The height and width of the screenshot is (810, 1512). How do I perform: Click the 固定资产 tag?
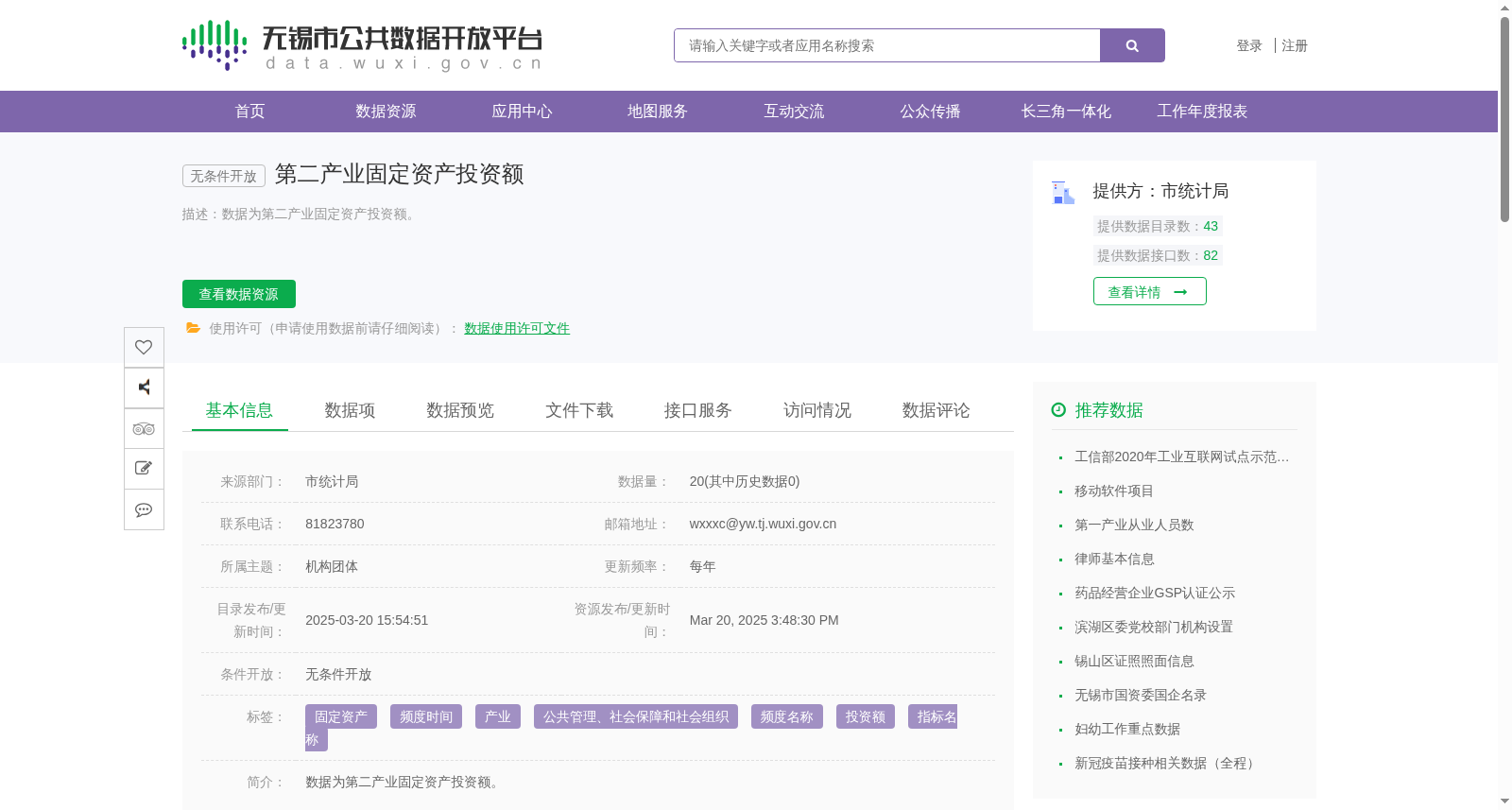click(341, 716)
